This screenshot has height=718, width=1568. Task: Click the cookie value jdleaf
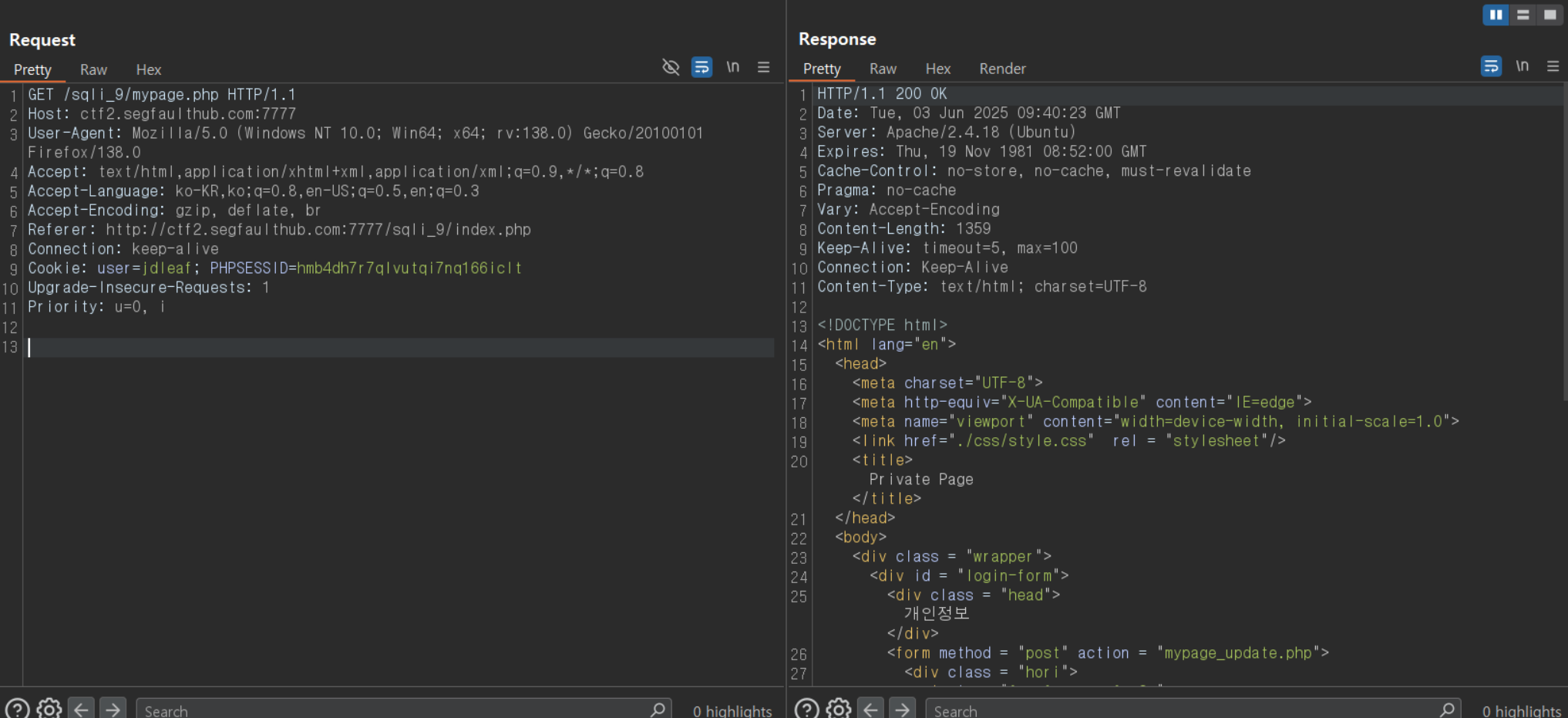167,268
